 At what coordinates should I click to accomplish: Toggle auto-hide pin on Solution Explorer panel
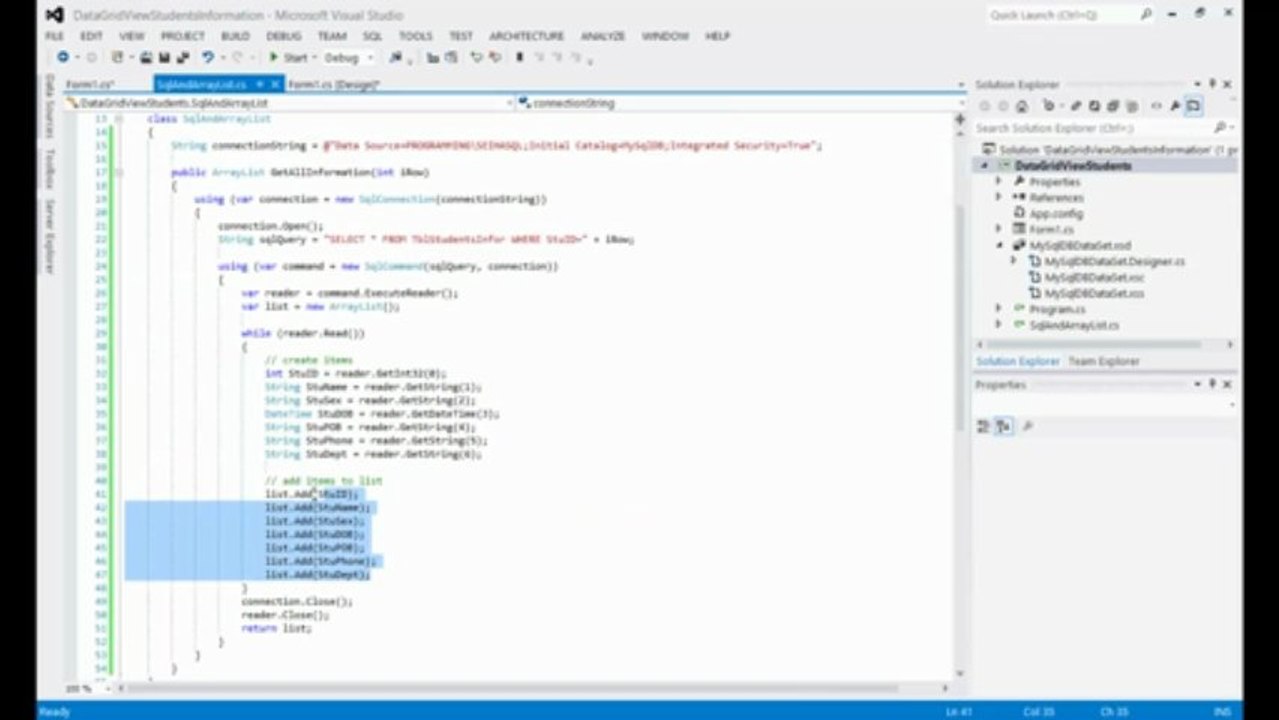tap(1212, 84)
